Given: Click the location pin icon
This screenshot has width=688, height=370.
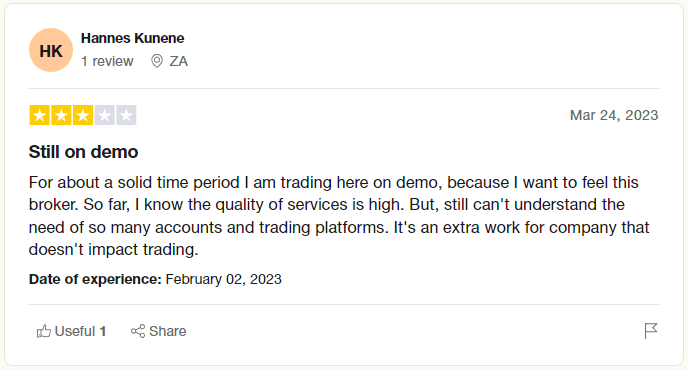Looking at the screenshot, I should point(157,61).
